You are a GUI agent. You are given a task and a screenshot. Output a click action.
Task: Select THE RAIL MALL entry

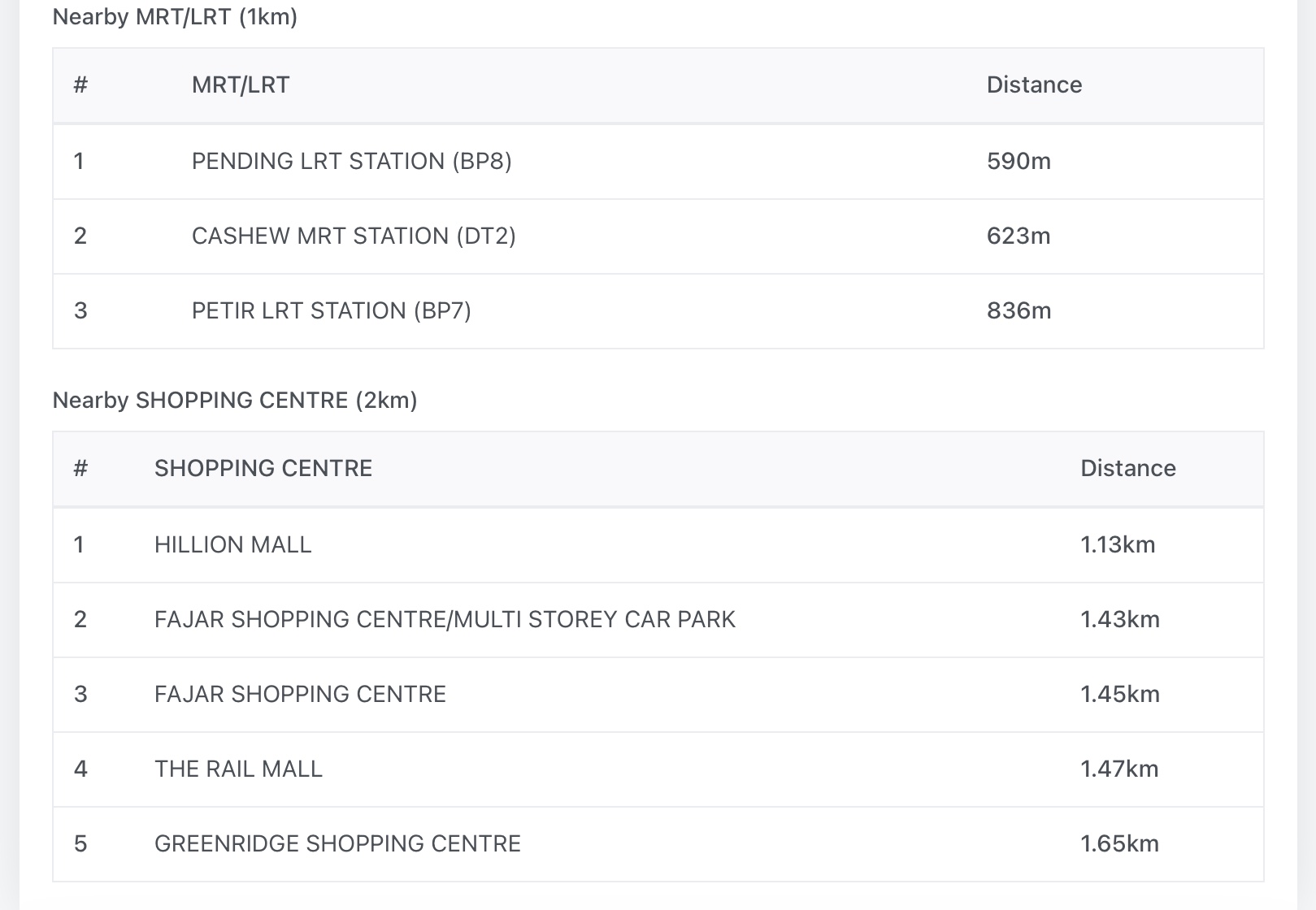click(238, 769)
